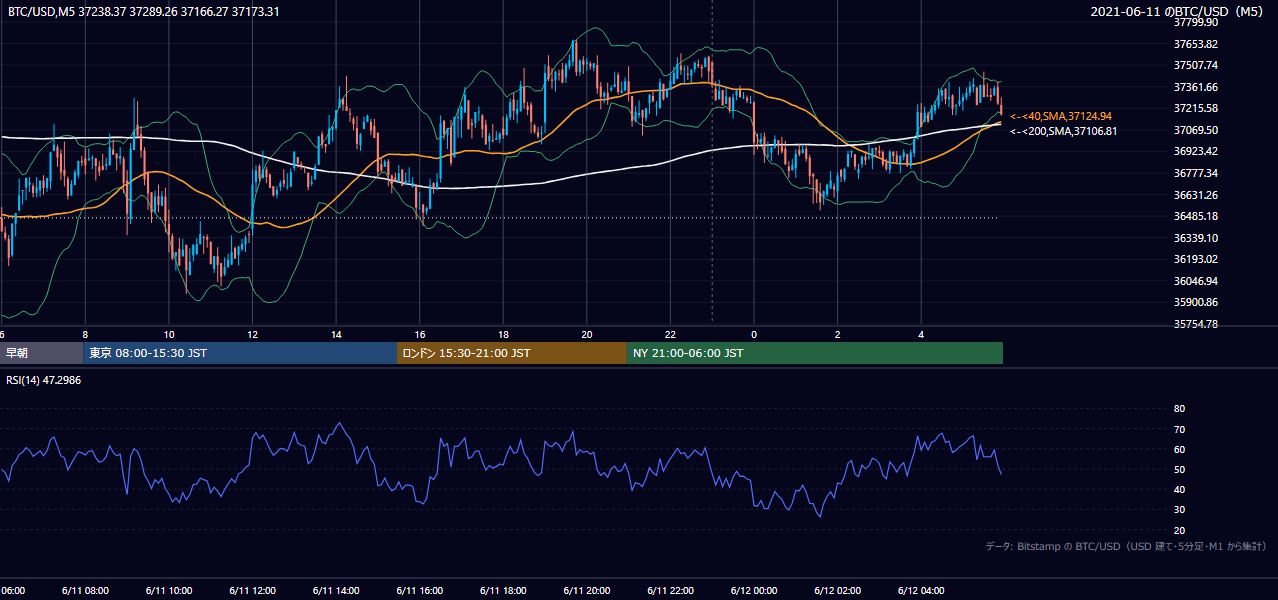Click RSI scale value 30

point(1179,510)
